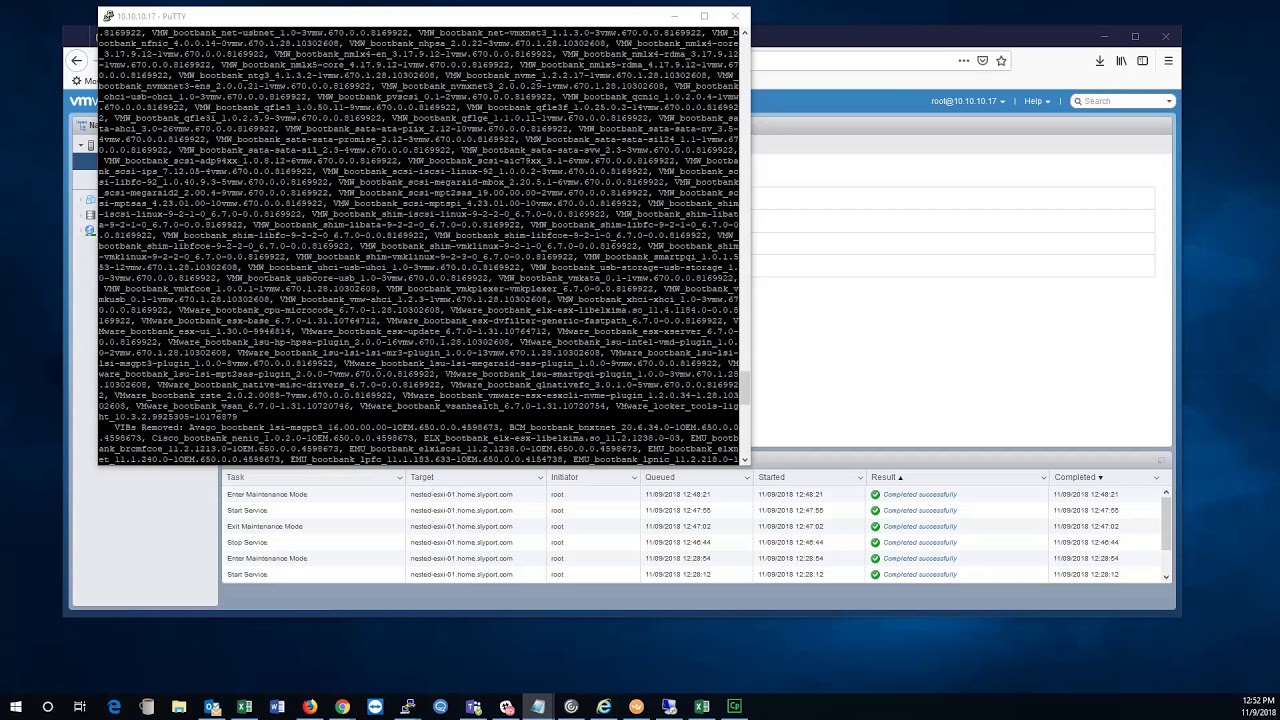The height and width of the screenshot is (720, 1280).
Task: Sort tasks by Queued column header
Action: click(659, 477)
